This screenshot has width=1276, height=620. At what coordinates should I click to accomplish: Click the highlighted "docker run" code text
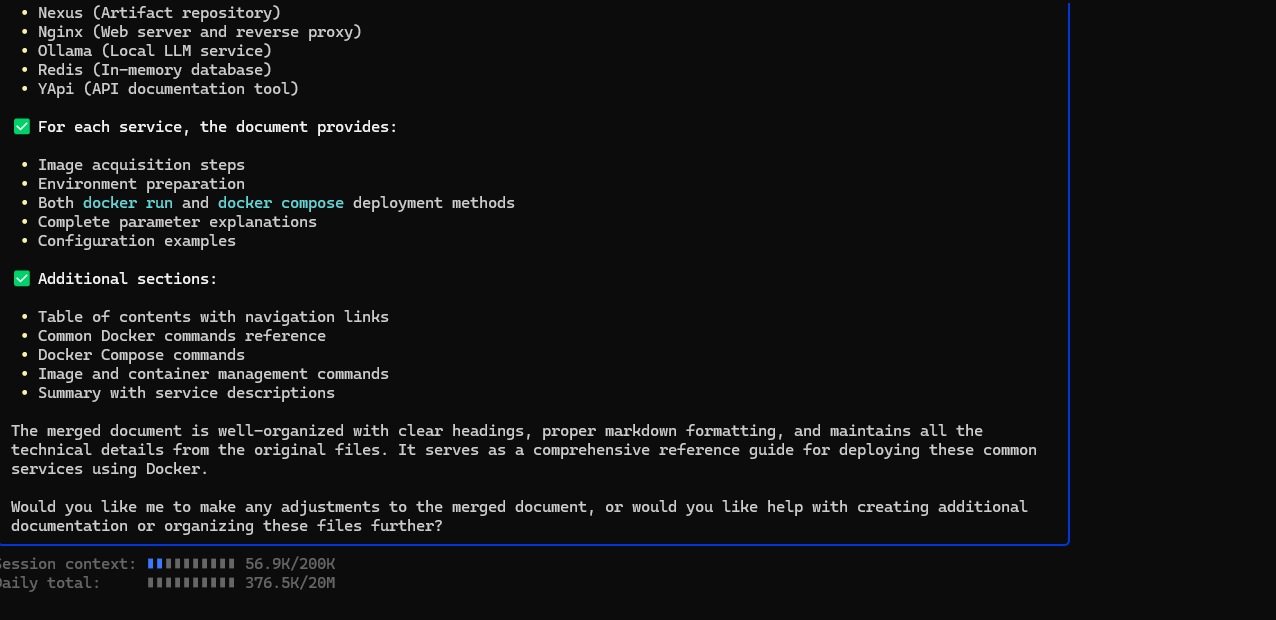(128, 203)
